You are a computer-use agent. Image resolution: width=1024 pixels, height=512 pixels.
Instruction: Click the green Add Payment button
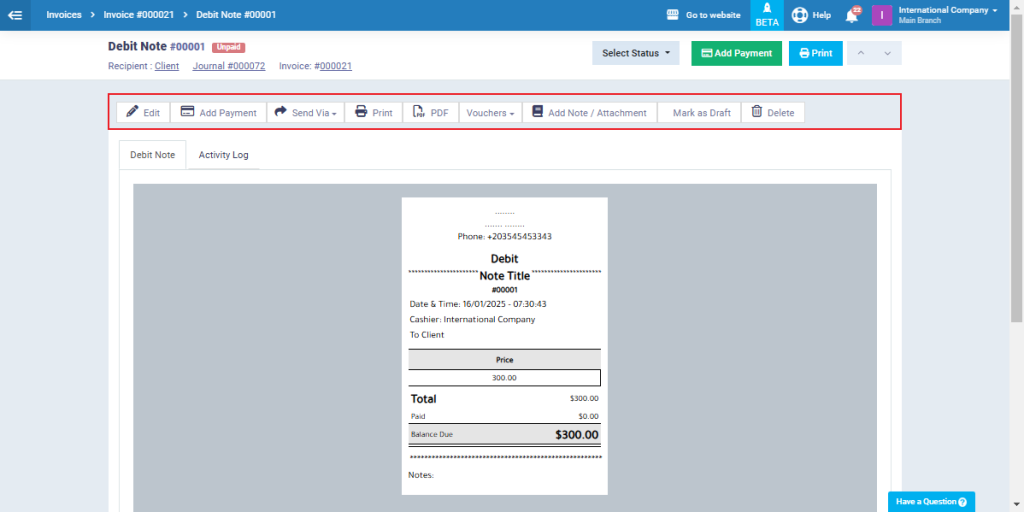(736, 53)
